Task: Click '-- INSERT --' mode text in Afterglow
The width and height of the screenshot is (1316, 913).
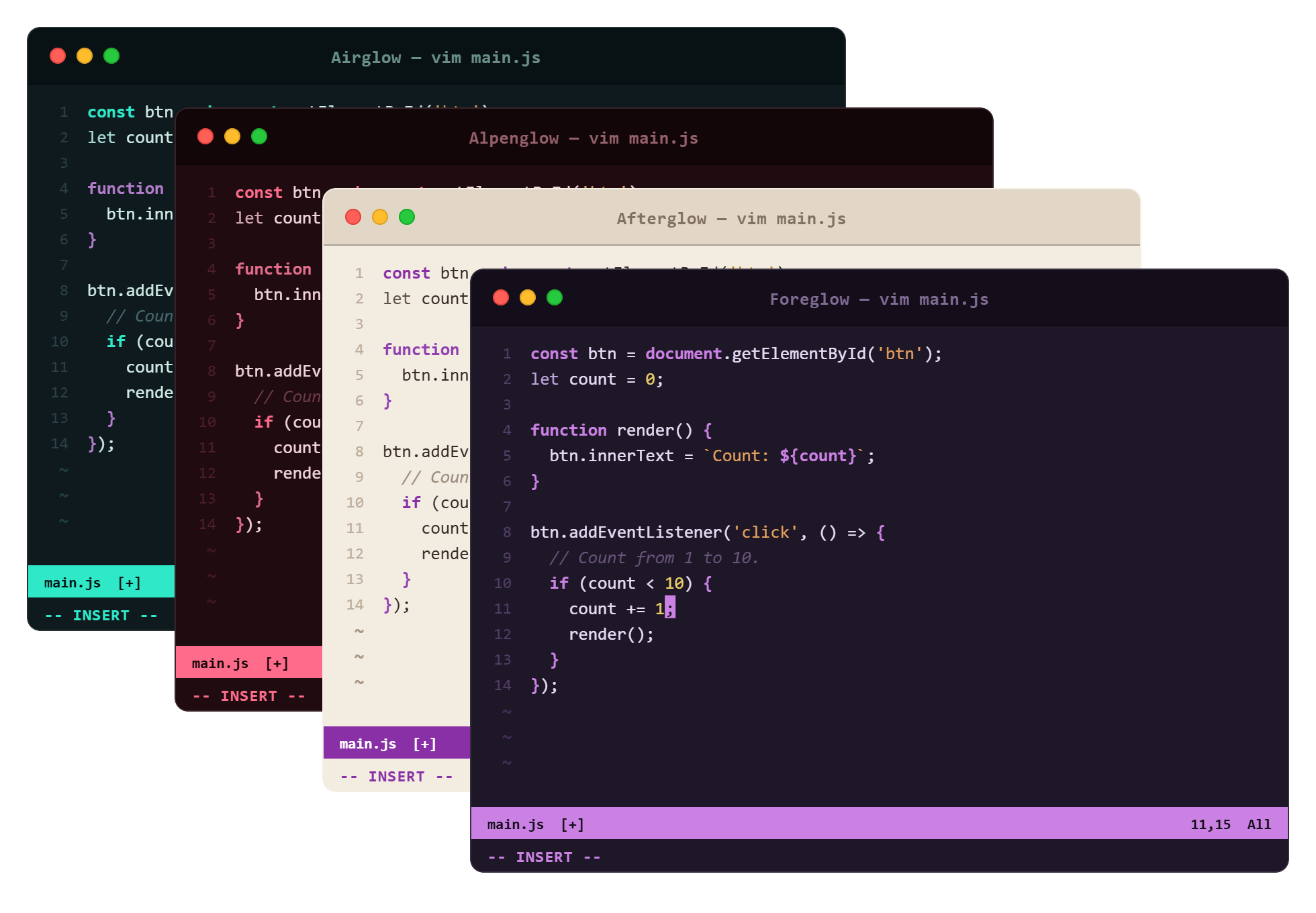Action: 397,777
